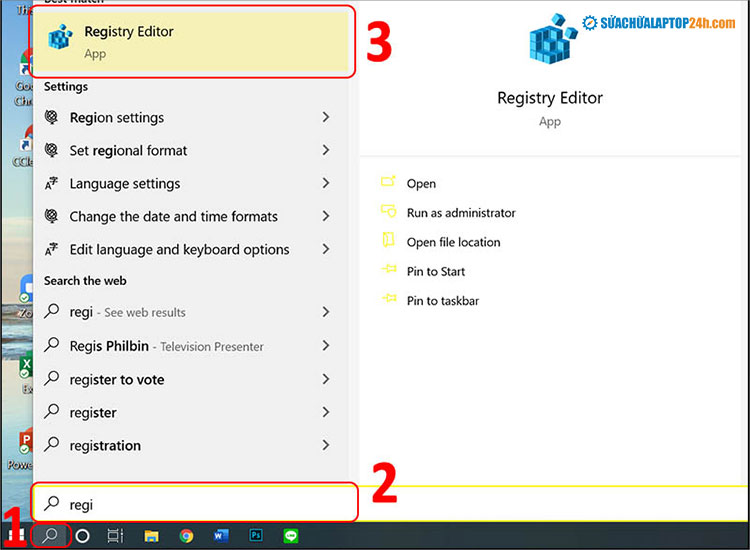Click the magnifier icon beside register to vote

[51, 378]
